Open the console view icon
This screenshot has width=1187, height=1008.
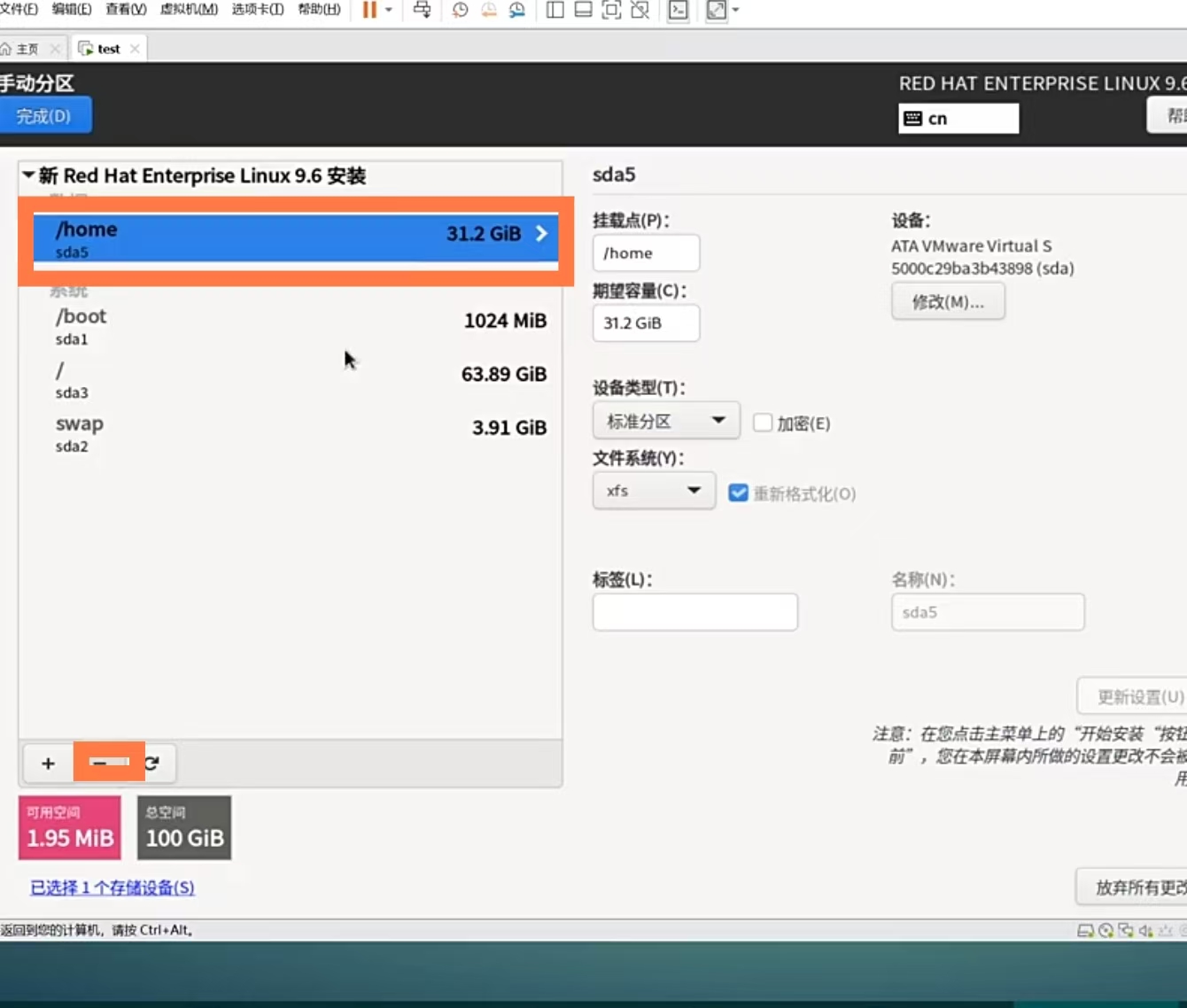679,10
